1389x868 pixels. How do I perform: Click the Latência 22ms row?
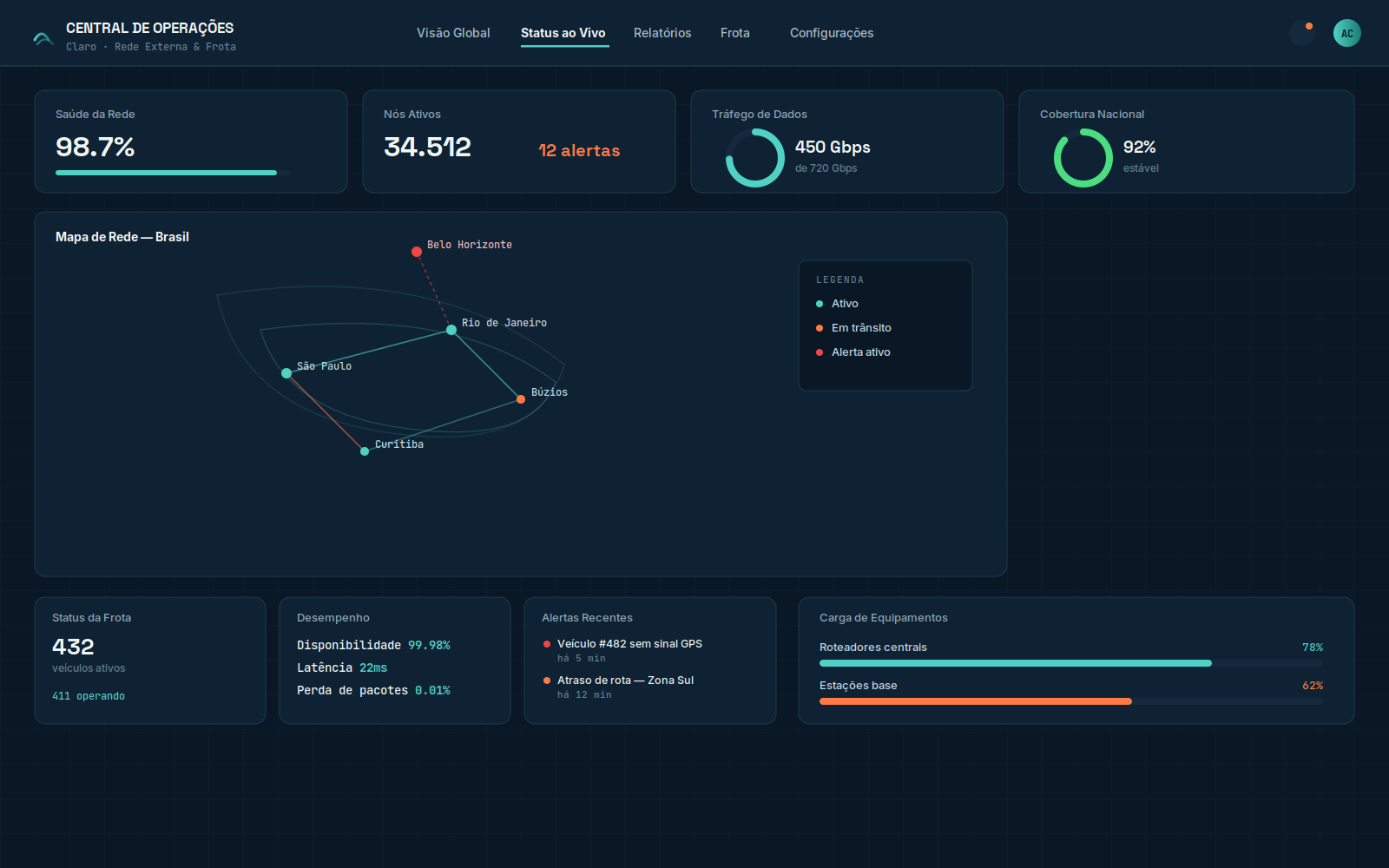click(342, 667)
